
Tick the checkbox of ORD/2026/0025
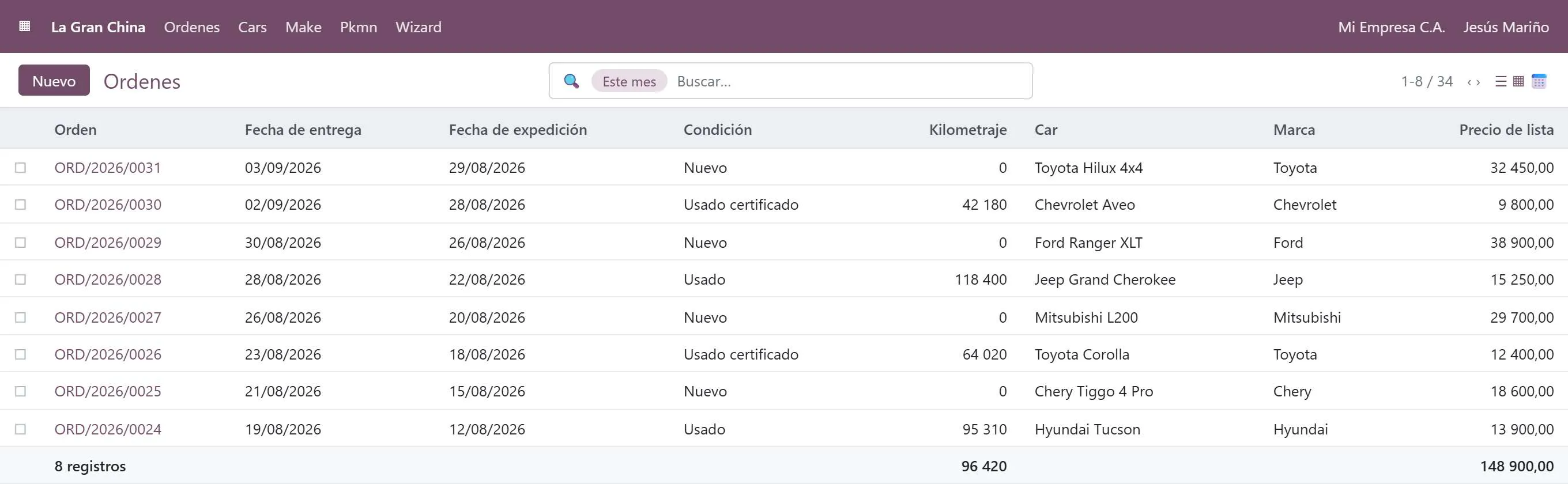tap(21, 391)
